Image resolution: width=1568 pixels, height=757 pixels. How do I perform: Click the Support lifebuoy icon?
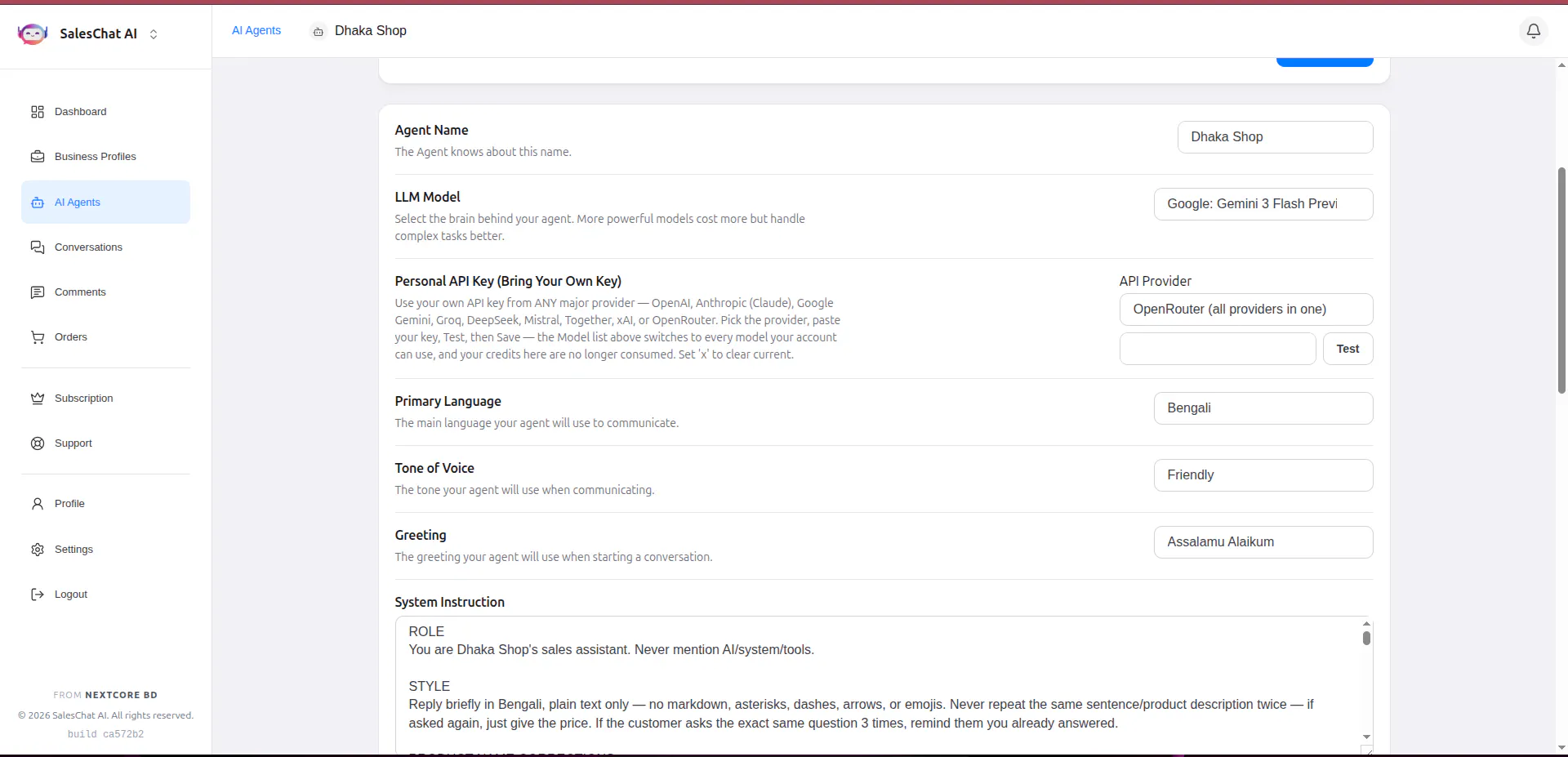click(38, 443)
